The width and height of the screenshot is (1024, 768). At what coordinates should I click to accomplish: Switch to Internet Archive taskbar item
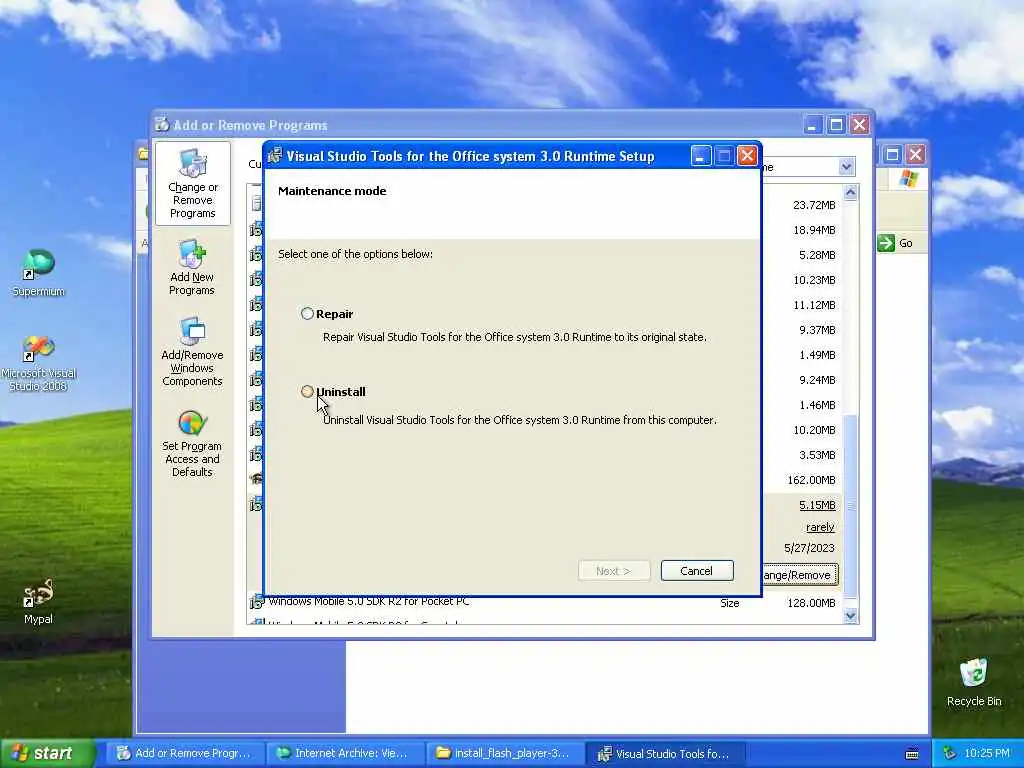click(x=344, y=753)
